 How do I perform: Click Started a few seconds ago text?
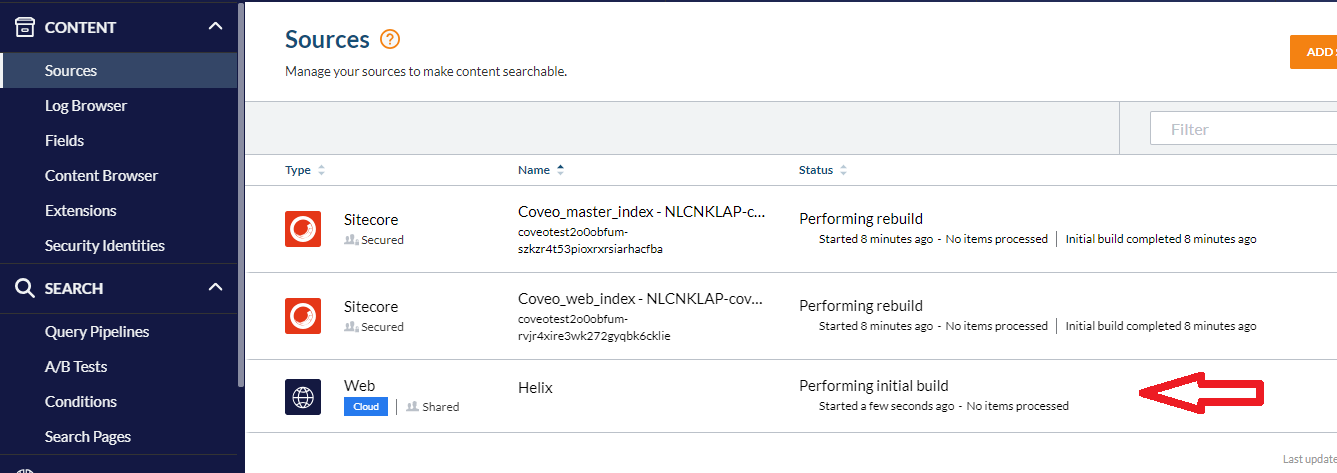click(887, 406)
